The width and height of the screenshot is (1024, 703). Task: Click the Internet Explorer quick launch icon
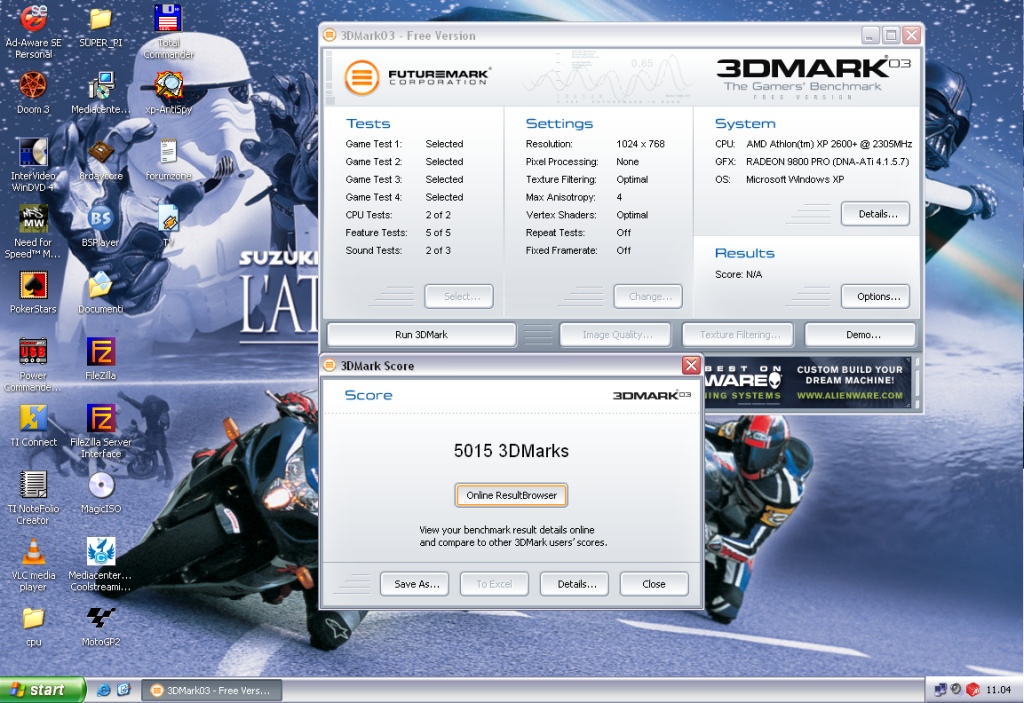pyautogui.click(x=104, y=690)
